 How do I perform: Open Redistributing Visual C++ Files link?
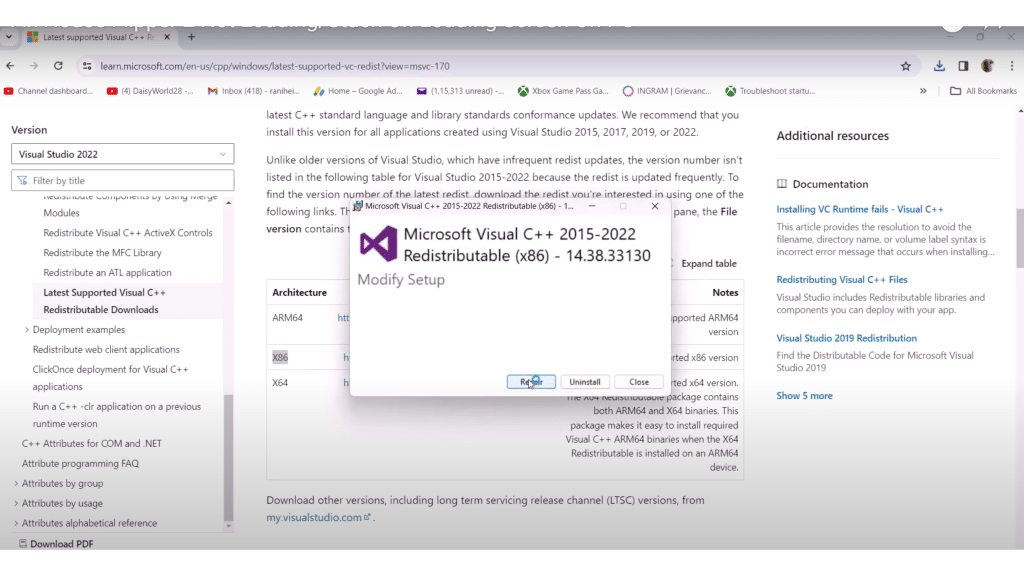[842, 280]
